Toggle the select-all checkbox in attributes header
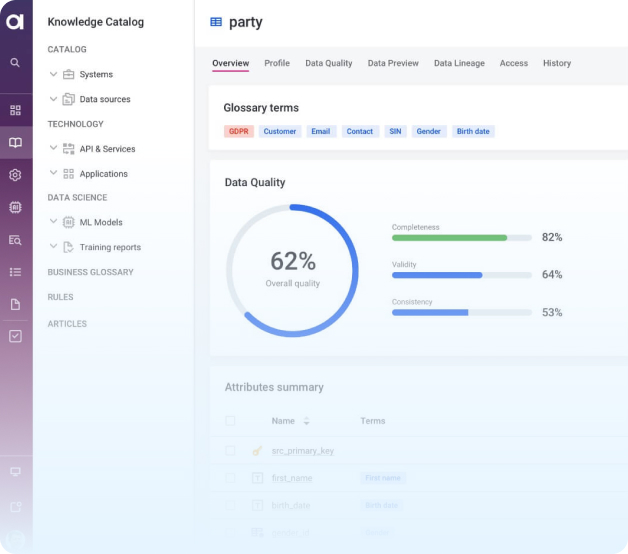The height and width of the screenshot is (554, 628). 230,421
